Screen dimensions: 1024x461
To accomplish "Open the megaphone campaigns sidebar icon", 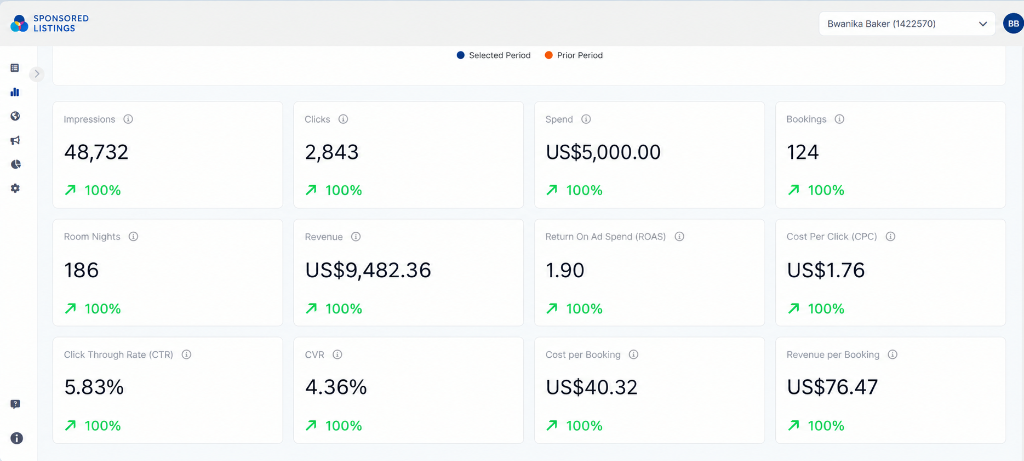I will coord(15,140).
